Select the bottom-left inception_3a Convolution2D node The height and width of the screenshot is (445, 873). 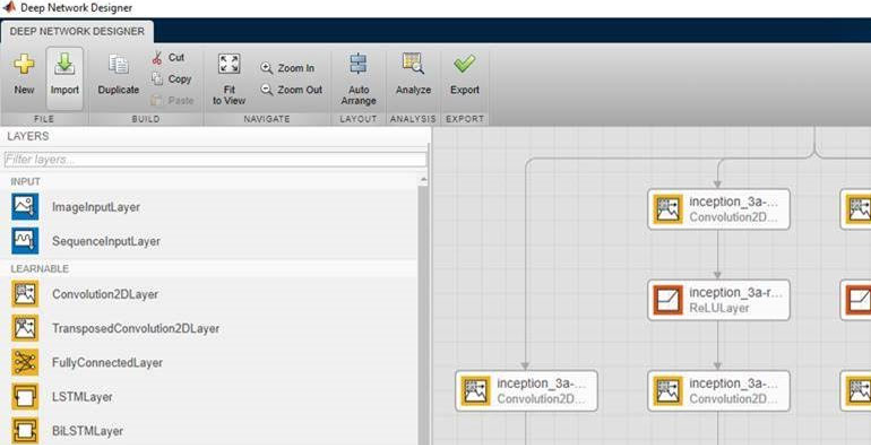[526, 391]
